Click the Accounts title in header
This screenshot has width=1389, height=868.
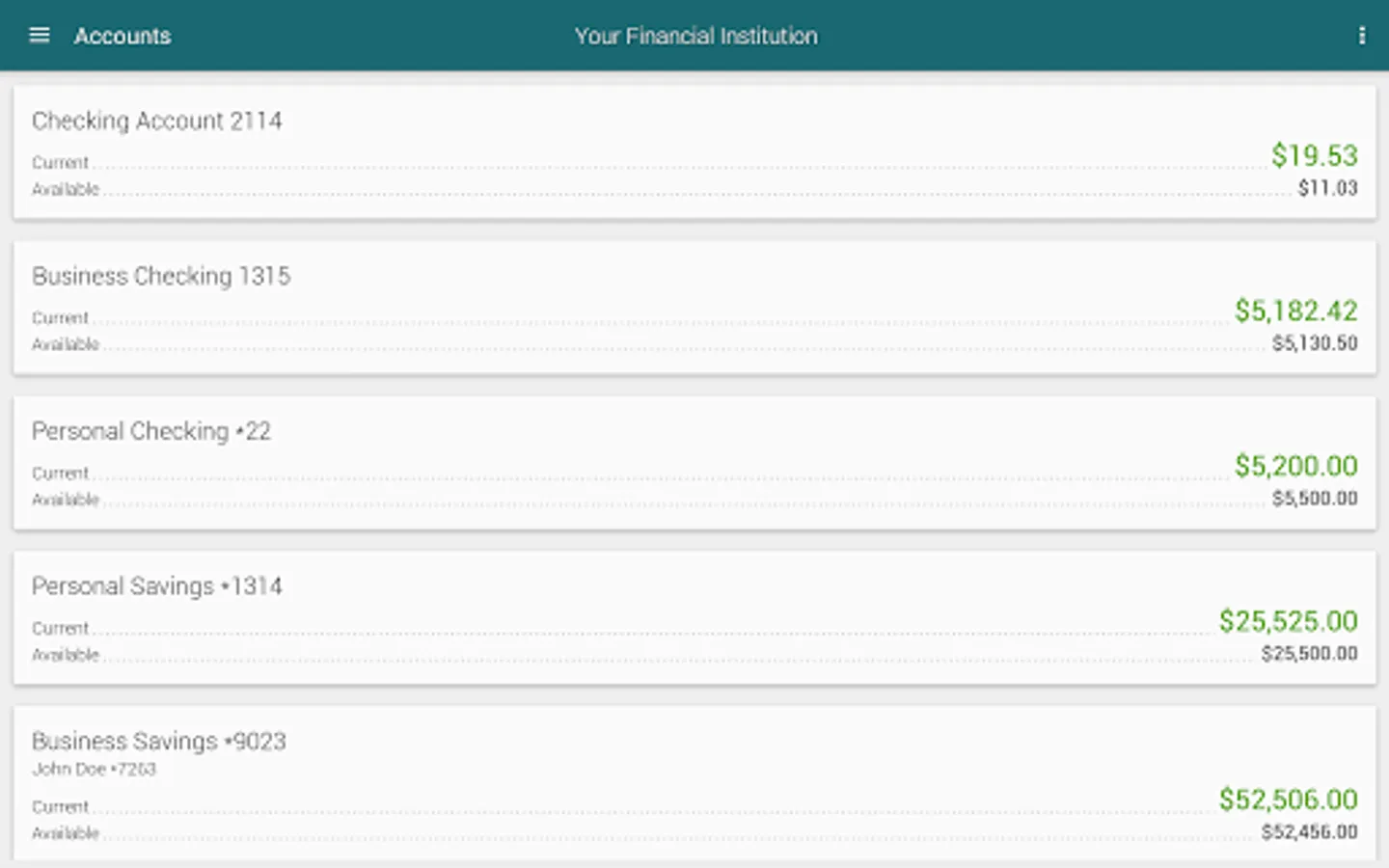coord(123,36)
